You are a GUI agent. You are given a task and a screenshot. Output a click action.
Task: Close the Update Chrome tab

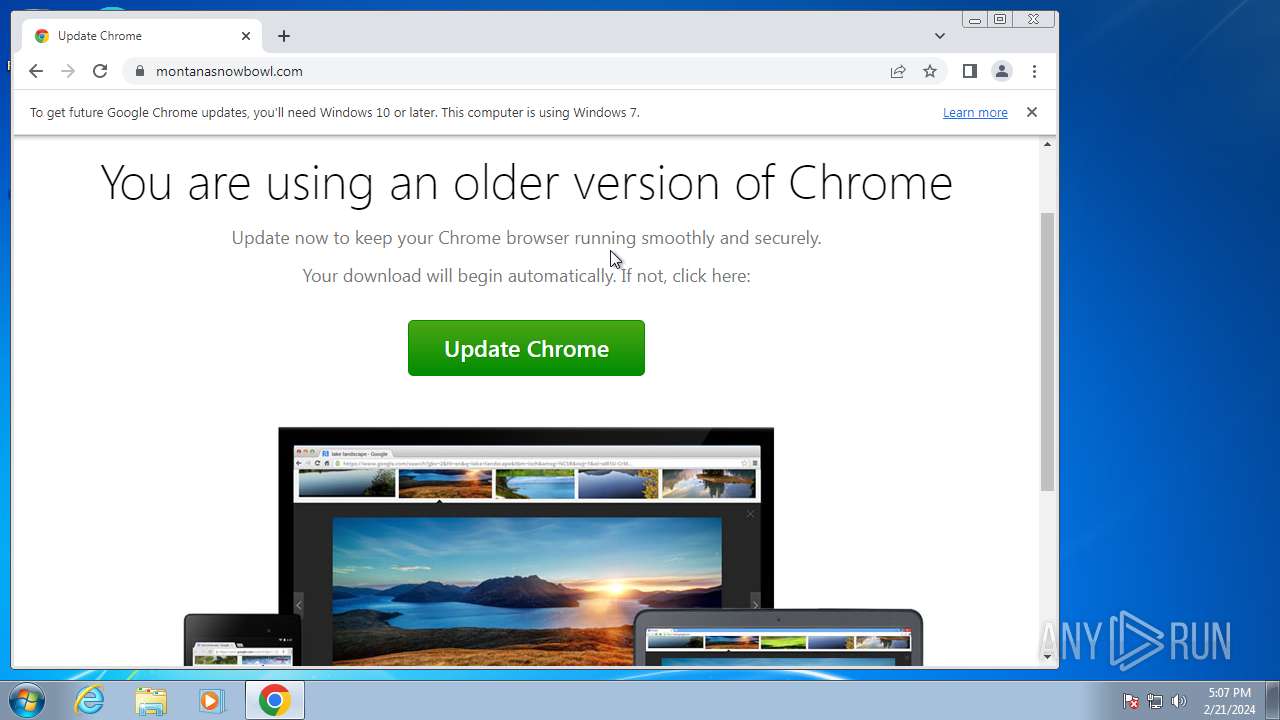(246, 36)
